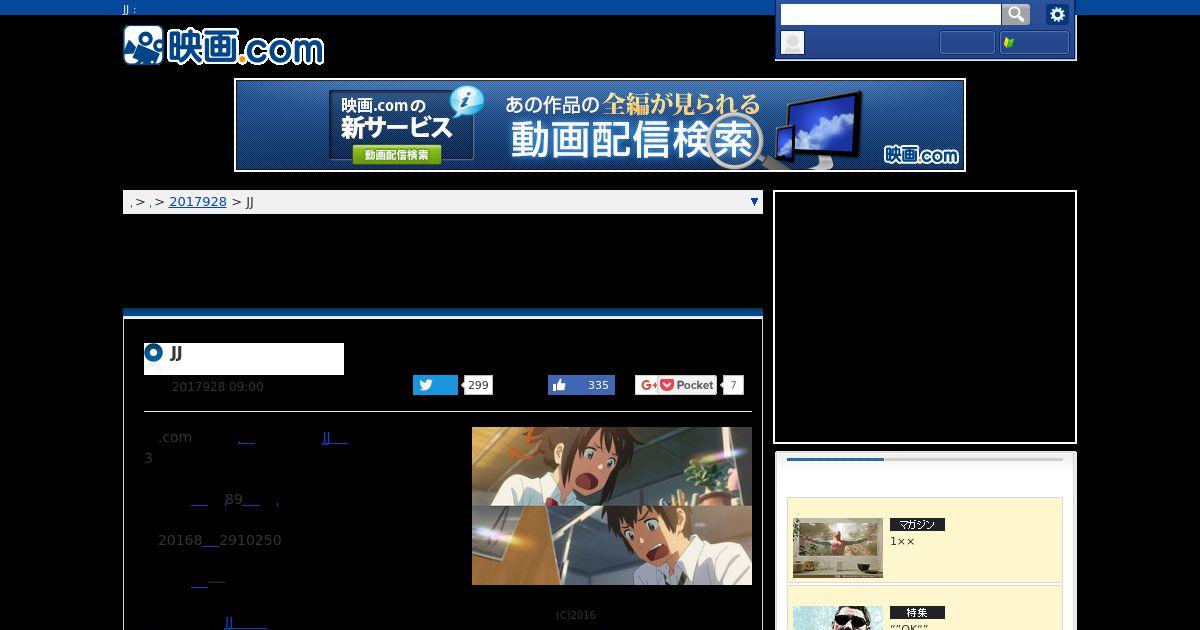Like the article via Facebook thumbs-up 335 button
Image resolution: width=1200 pixels, height=630 pixels.
581,385
